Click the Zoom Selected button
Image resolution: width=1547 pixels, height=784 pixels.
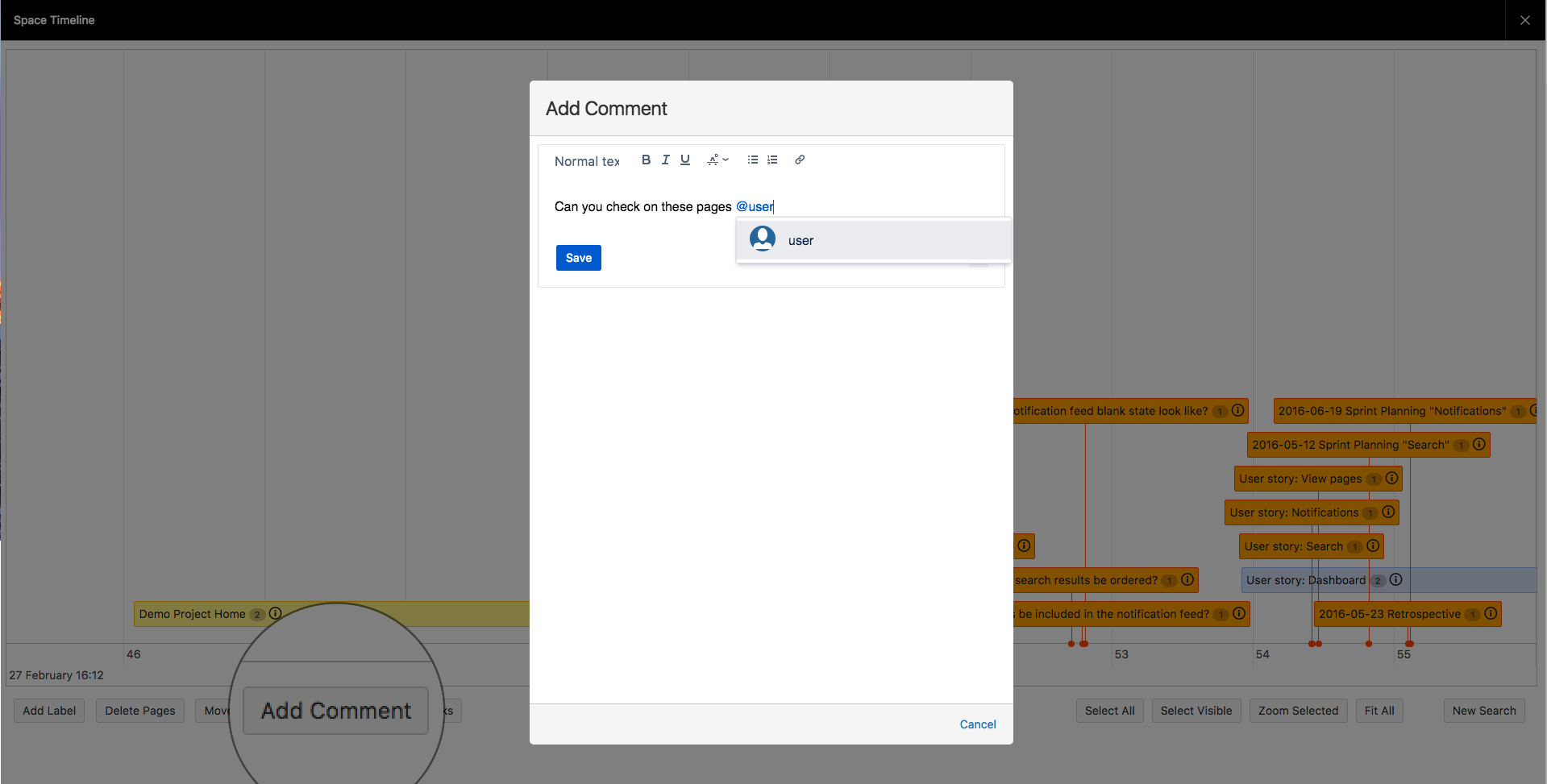[x=1298, y=711]
